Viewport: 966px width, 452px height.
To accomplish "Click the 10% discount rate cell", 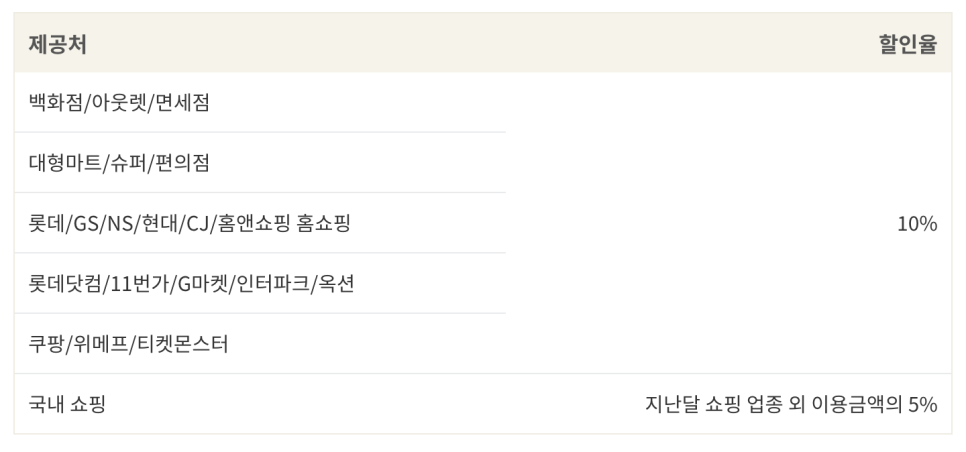I will tap(916, 224).
